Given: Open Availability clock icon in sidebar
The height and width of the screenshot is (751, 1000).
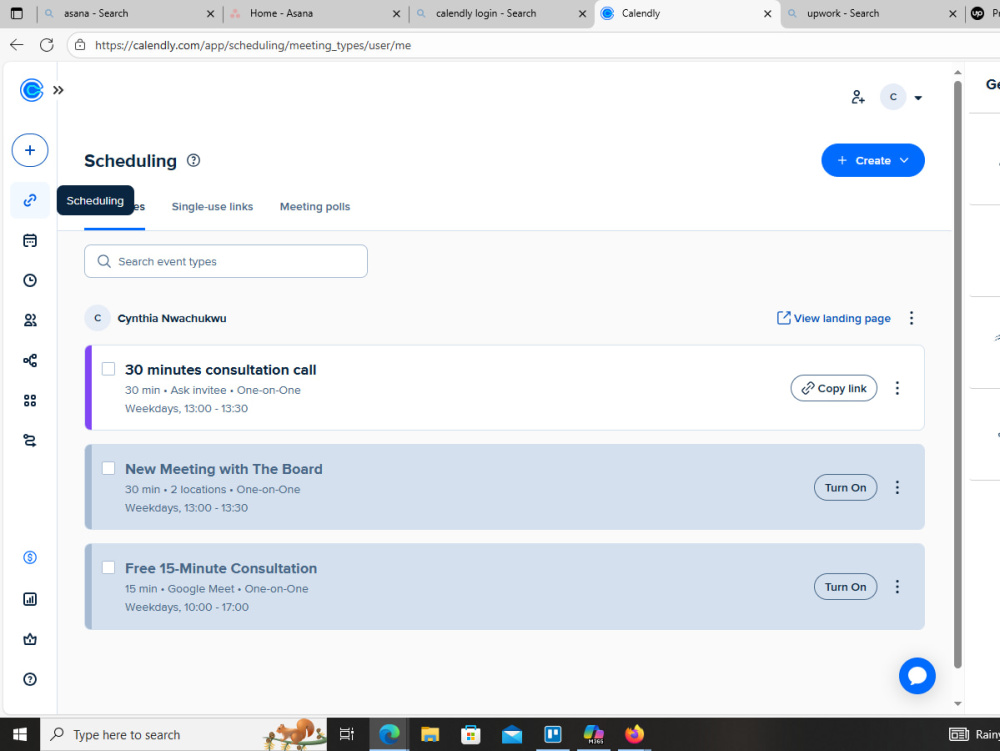Looking at the screenshot, I should (x=30, y=281).
